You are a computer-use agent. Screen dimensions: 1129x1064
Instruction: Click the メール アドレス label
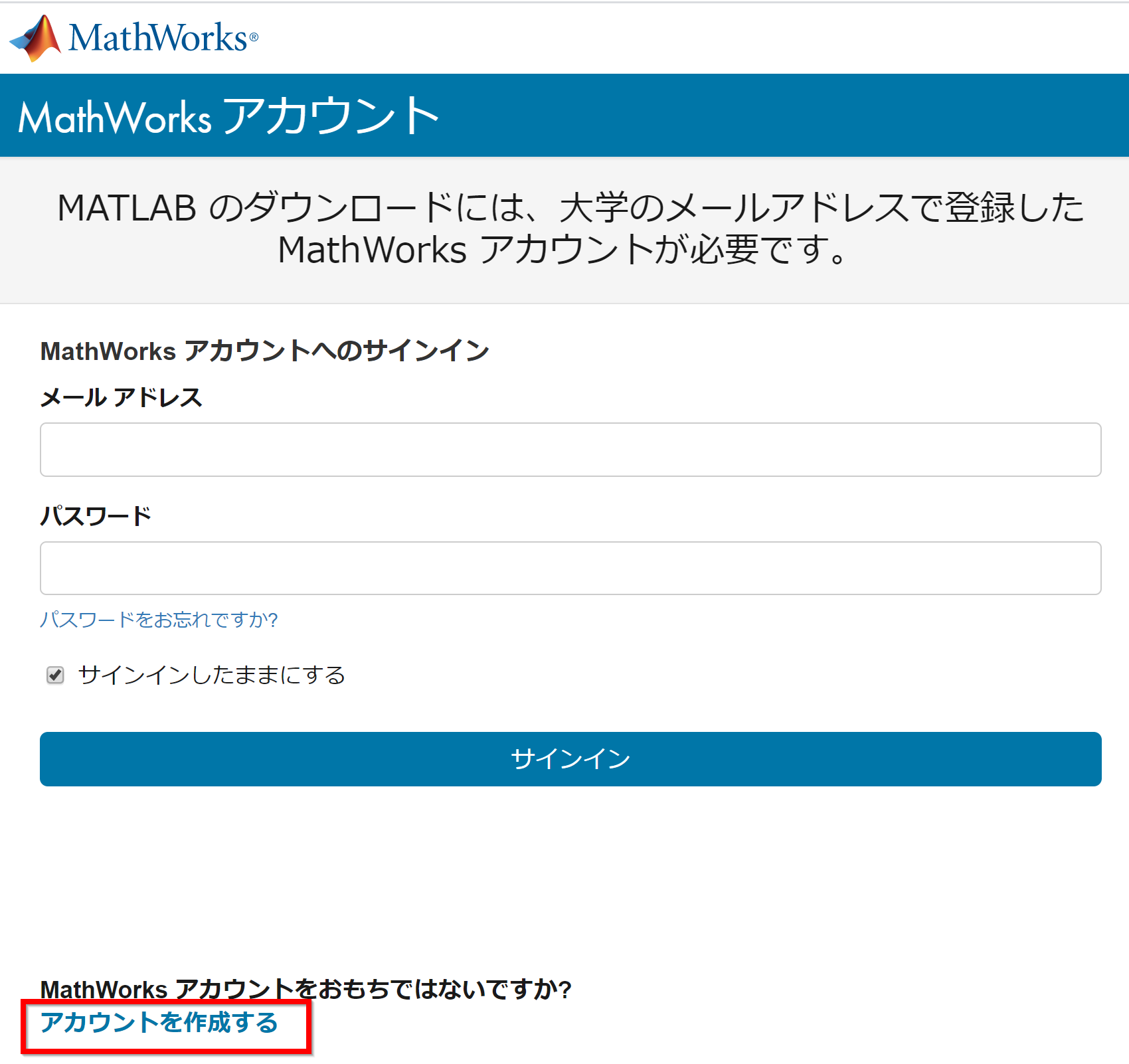[x=122, y=397]
